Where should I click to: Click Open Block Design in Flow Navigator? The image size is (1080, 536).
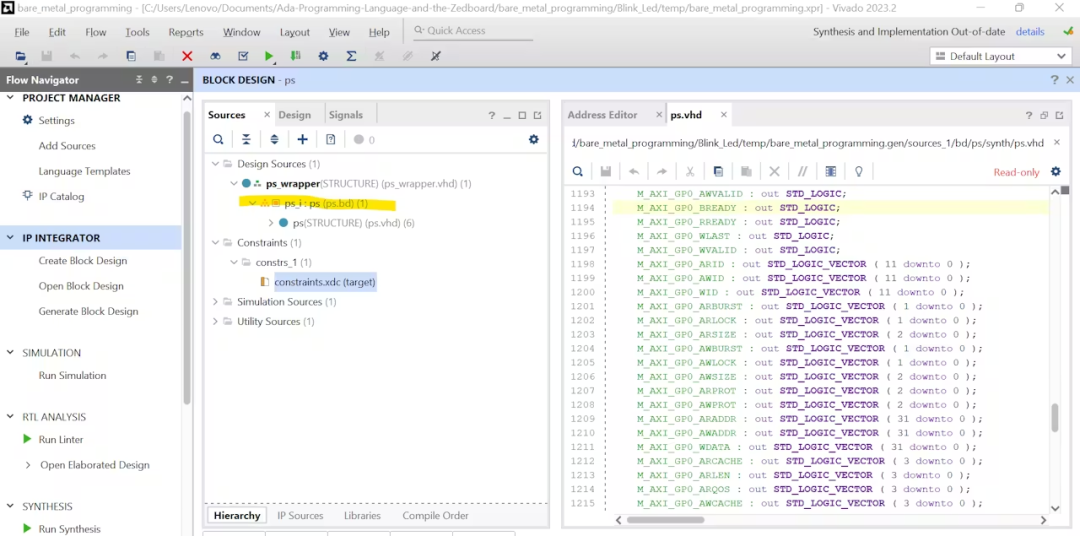click(x=81, y=286)
